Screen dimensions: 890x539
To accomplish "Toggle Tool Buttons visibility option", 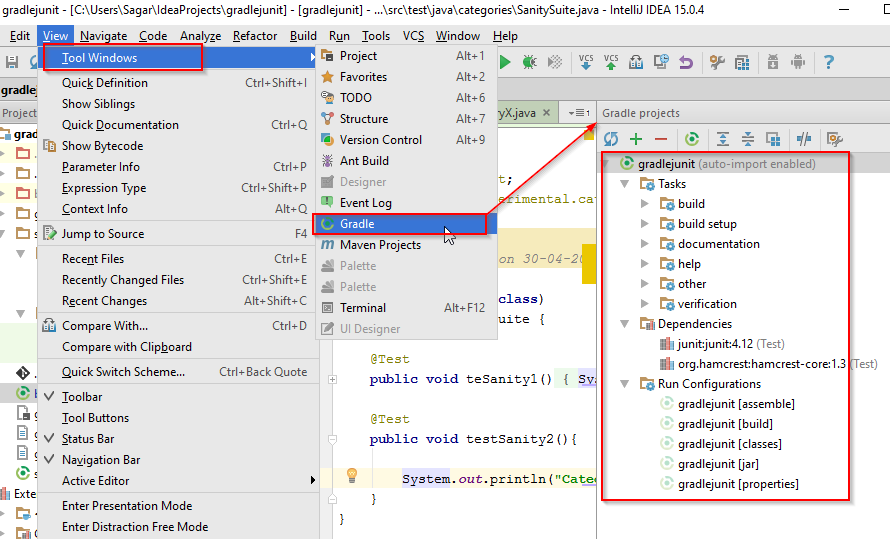I will click(x=179, y=418).
